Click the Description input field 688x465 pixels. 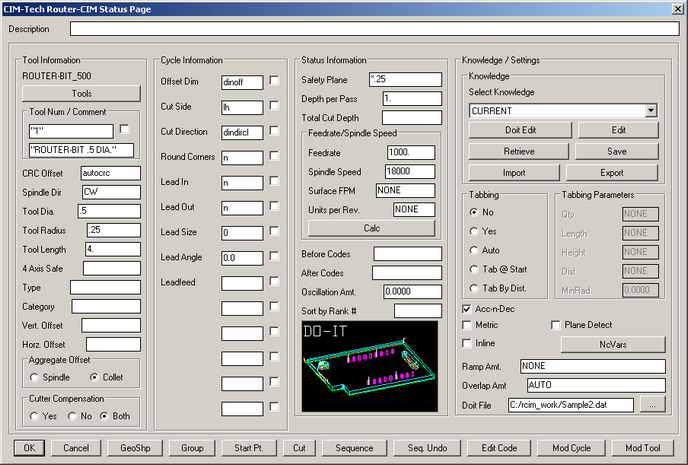[x=375, y=29]
